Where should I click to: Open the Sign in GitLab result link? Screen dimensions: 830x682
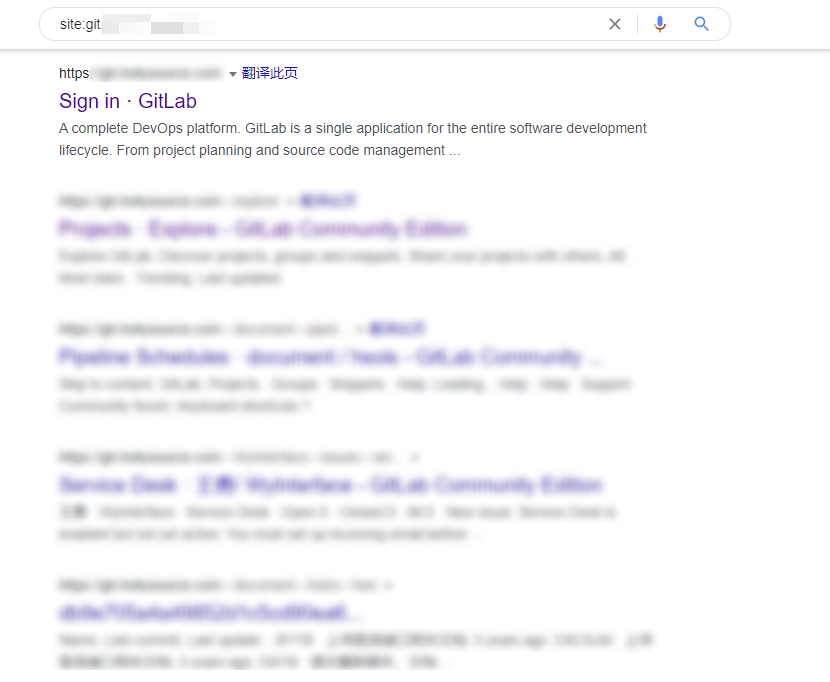coord(127,101)
